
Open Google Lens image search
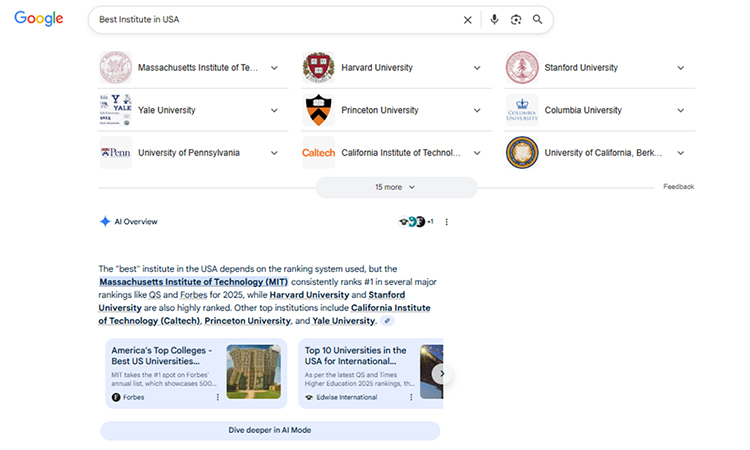[x=516, y=20]
